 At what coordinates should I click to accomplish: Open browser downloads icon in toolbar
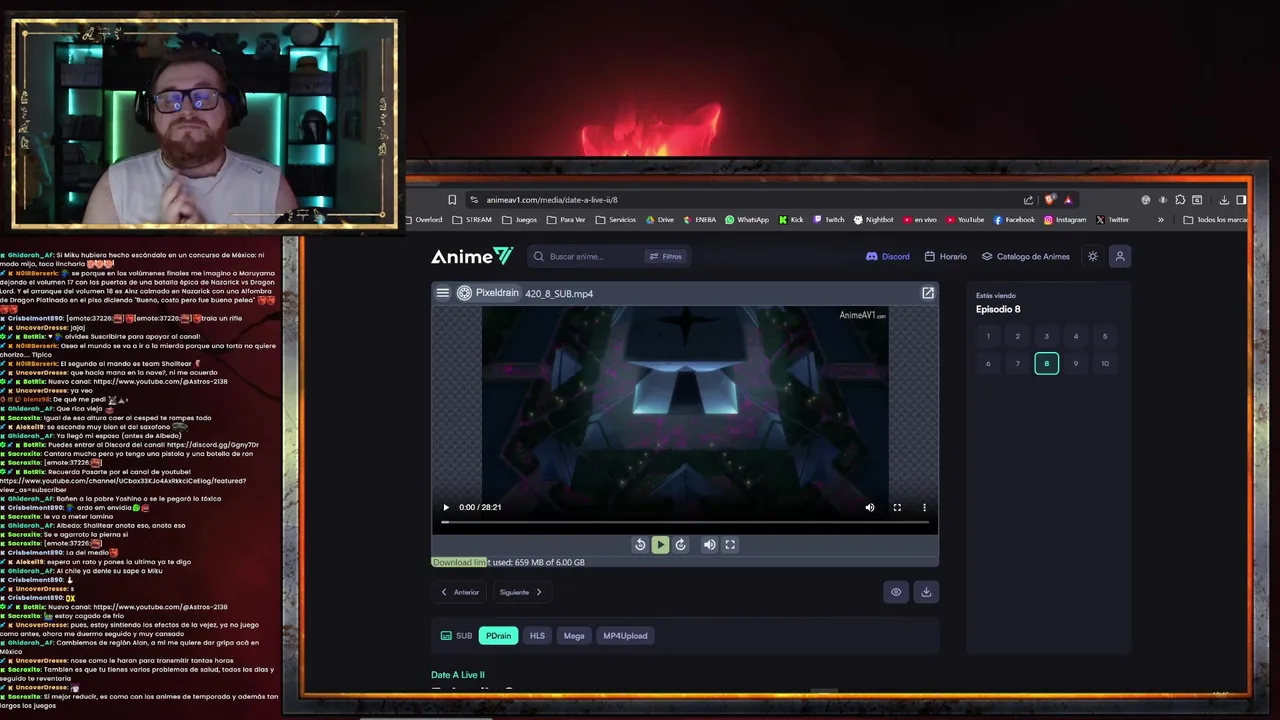point(1224,199)
